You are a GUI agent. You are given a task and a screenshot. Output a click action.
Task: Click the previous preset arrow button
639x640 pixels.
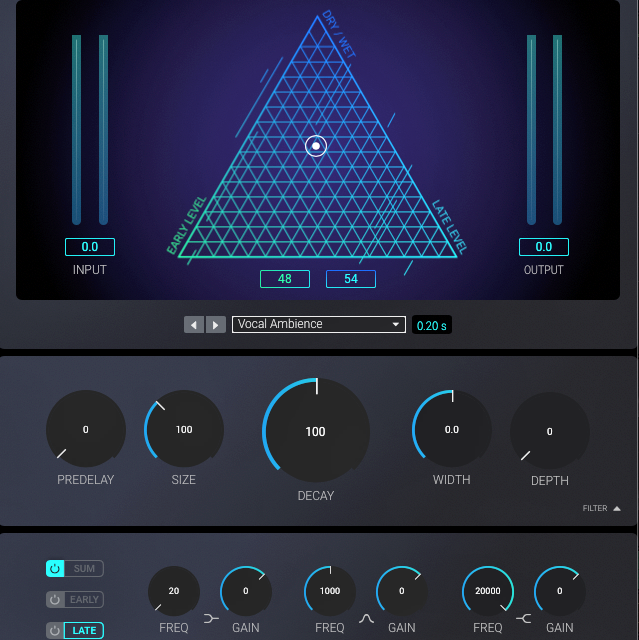pyautogui.click(x=194, y=325)
